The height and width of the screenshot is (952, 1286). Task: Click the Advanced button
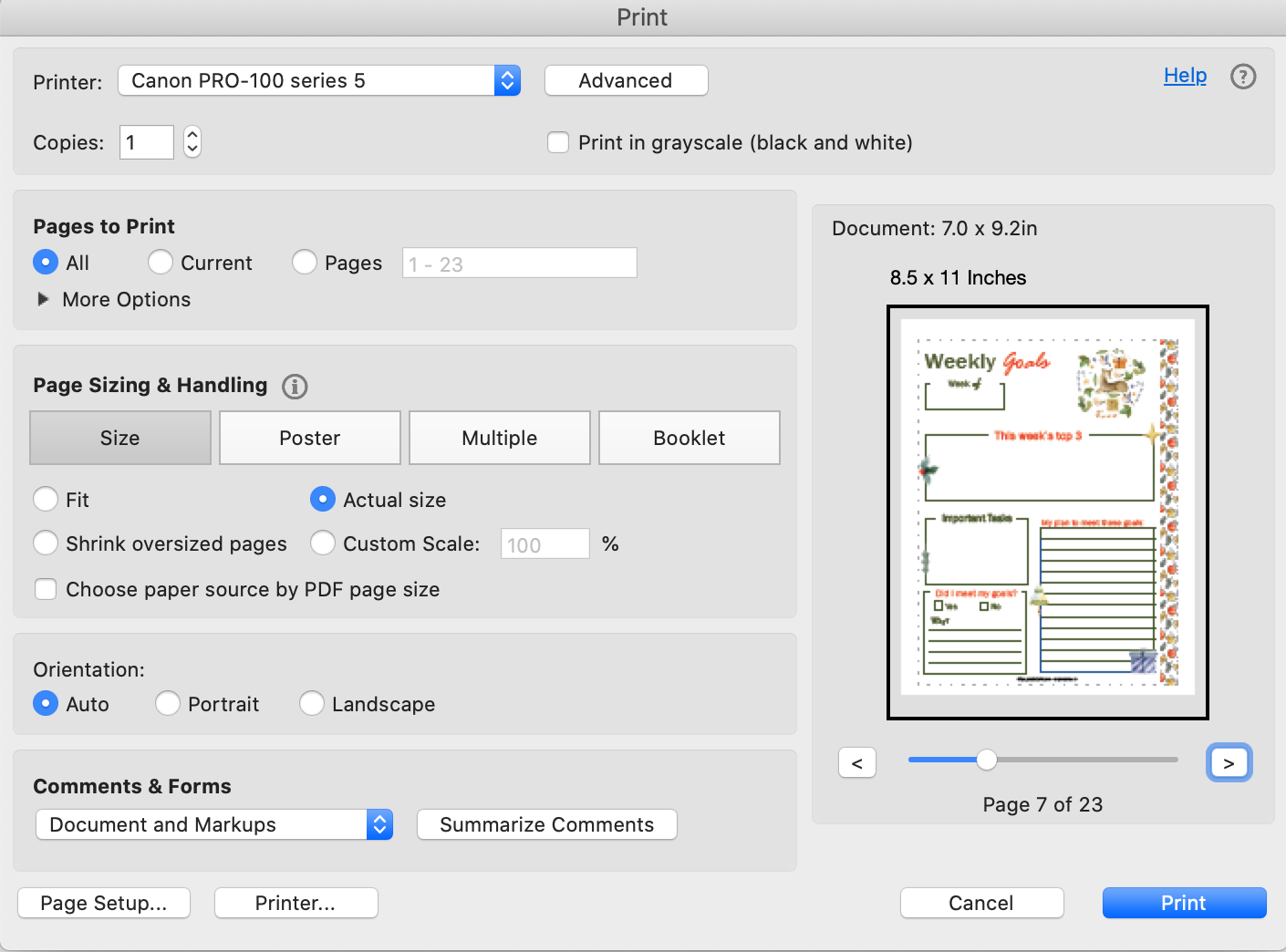click(x=626, y=81)
